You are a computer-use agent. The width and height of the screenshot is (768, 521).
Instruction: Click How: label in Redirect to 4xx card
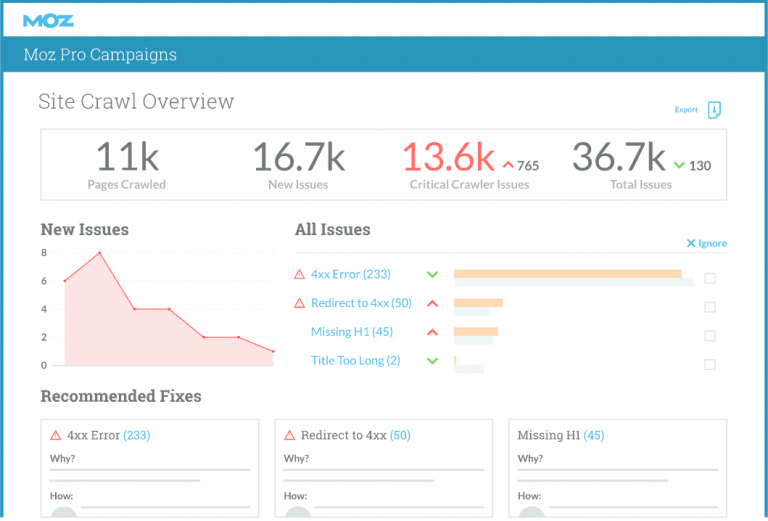point(295,496)
